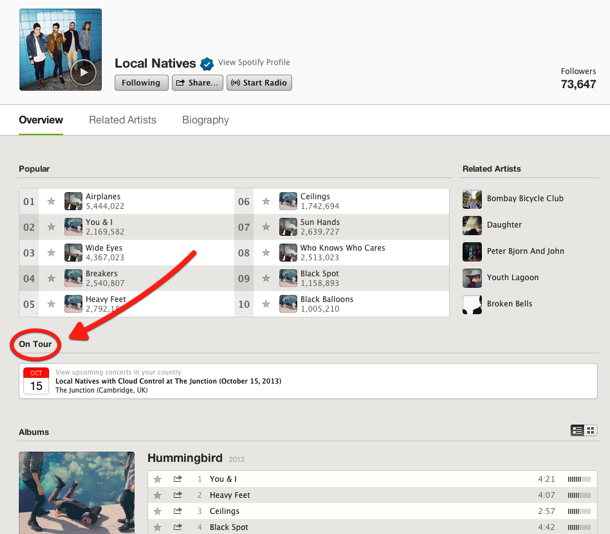Click the Airplanes album thumbnail

pos(73,201)
